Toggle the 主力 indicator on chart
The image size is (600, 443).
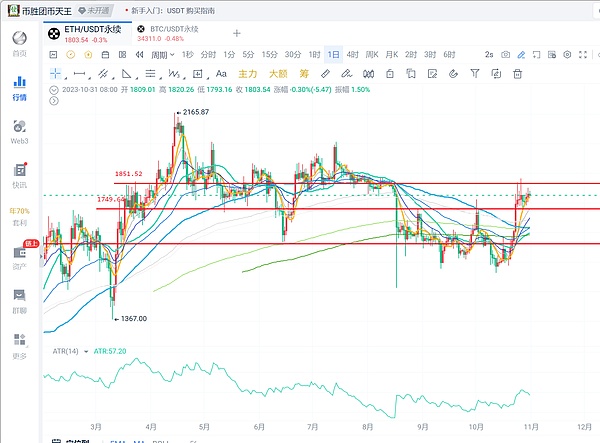[247, 74]
